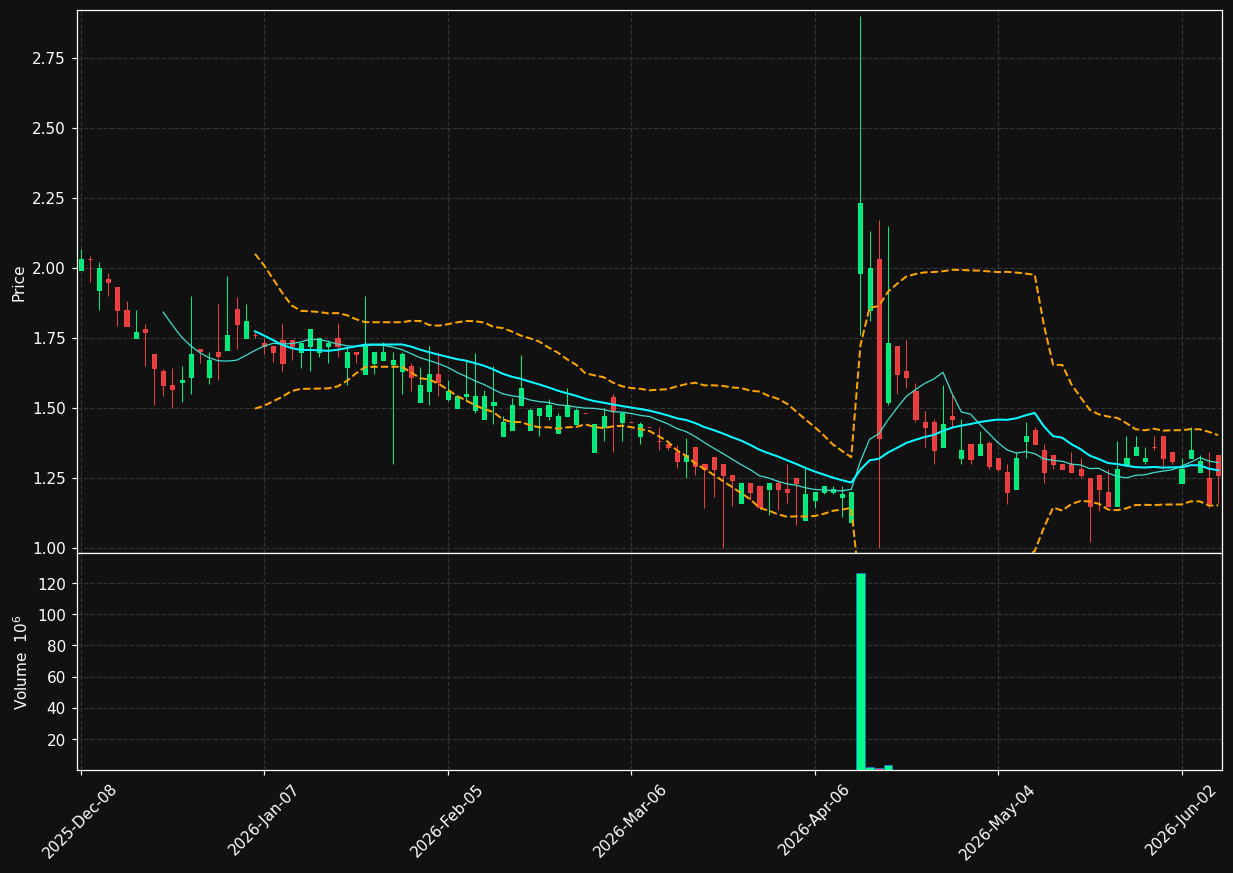Click the 2.50 price axis label
The image size is (1233, 873).
tap(48, 129)
